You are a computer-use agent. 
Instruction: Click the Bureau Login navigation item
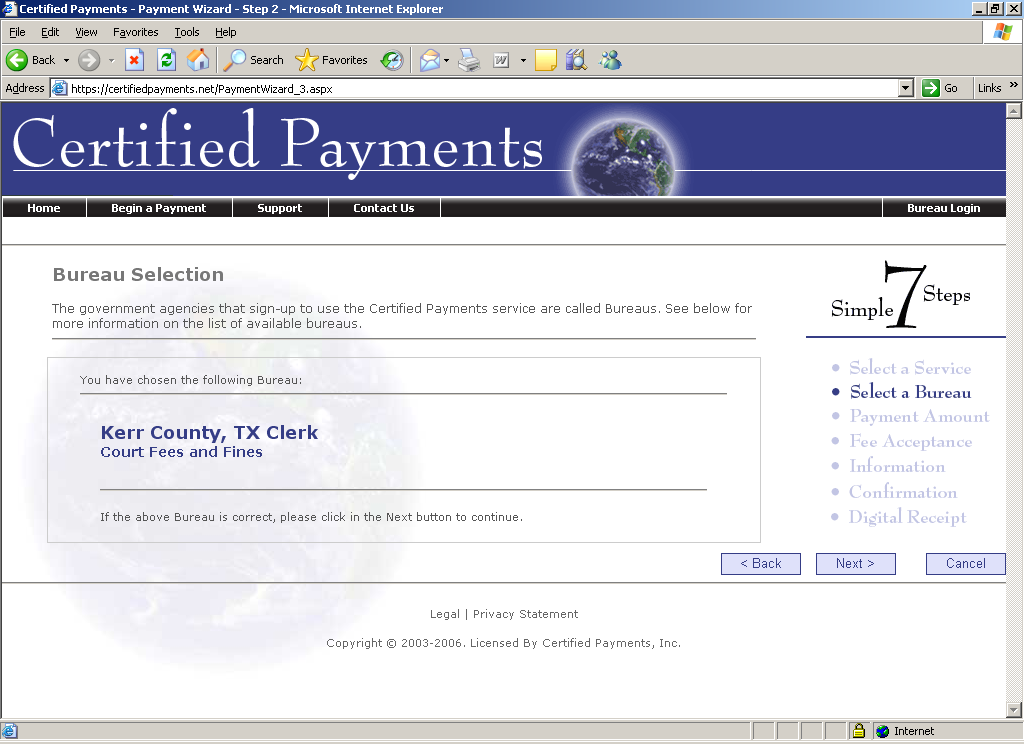(943, 208)
